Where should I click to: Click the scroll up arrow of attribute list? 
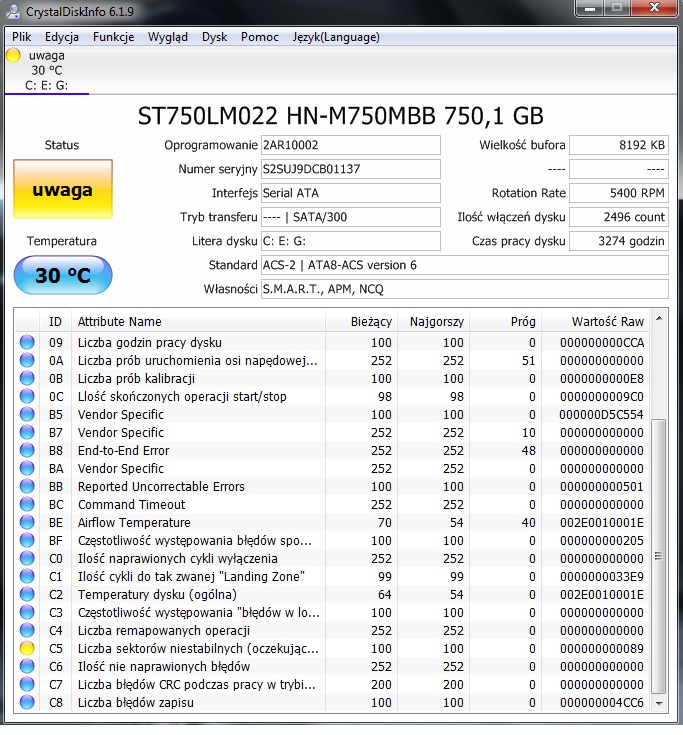click(659, 319)
